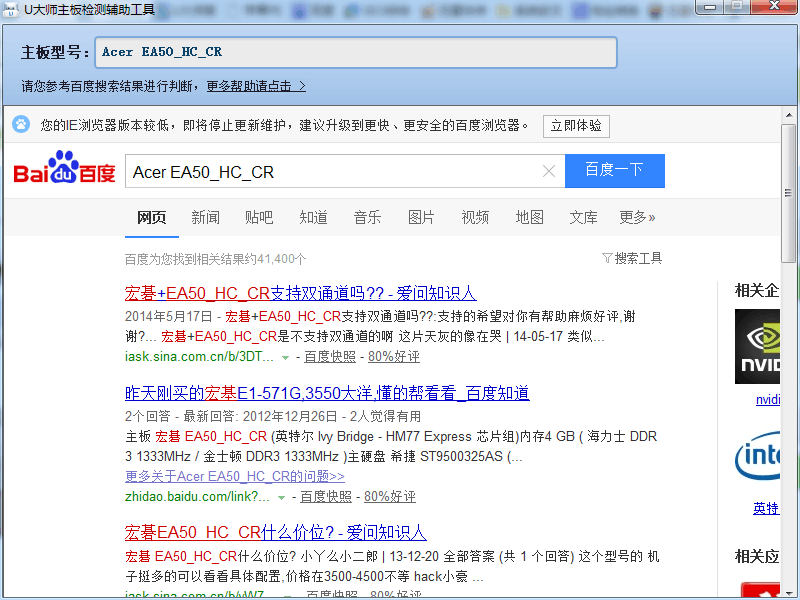Image resolution: width=800 pixels, height=600 pixels.
Task: Open the 贴吧 tab
Action: click(259, 217)
